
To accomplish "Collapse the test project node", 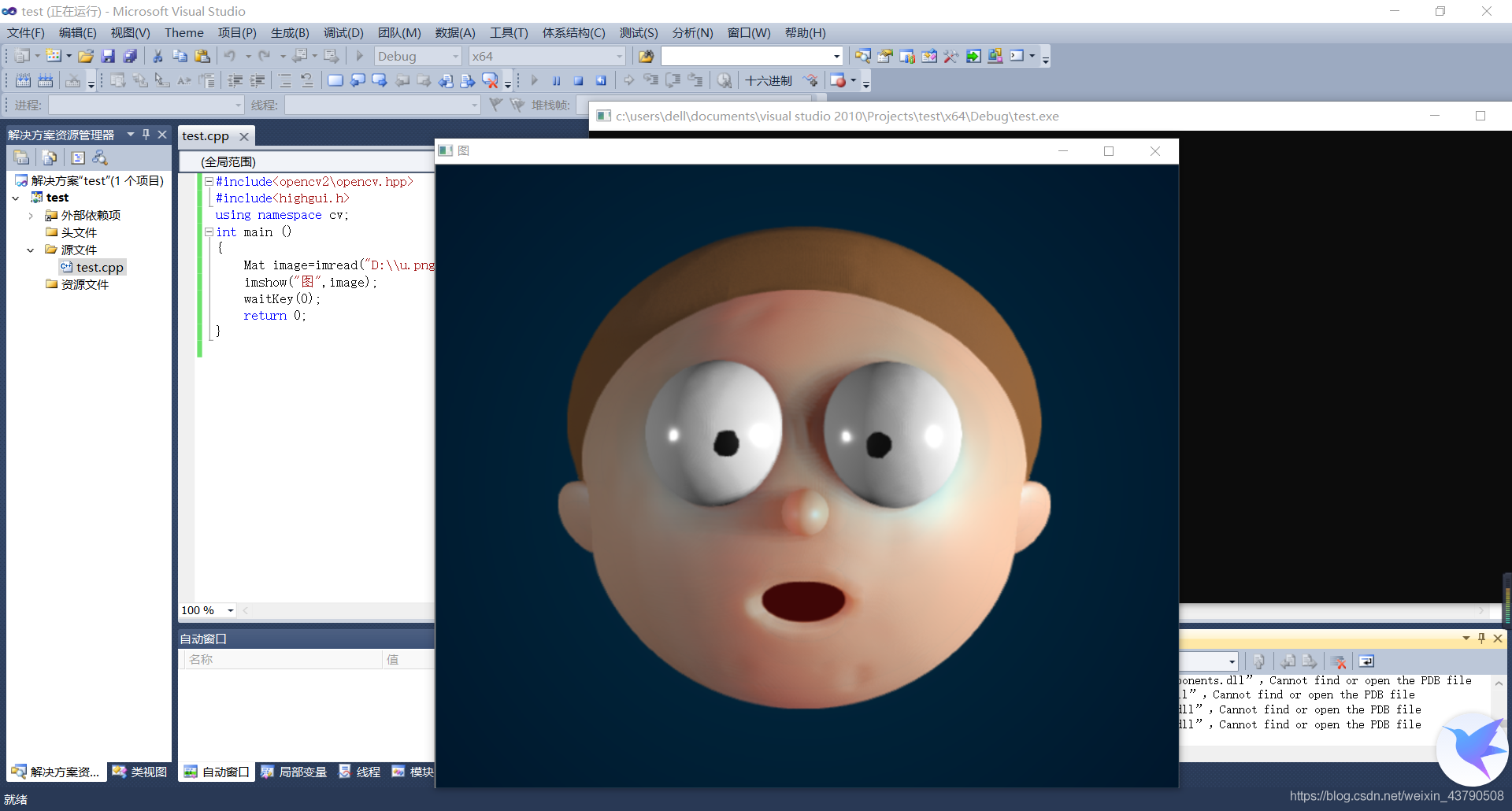I will (16, 198).
